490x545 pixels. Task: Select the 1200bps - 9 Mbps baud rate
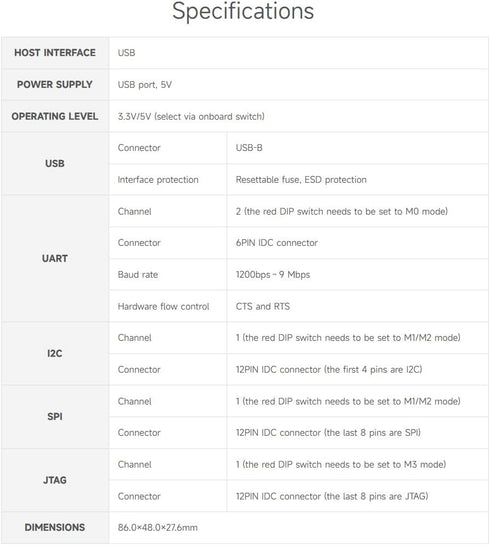(x=273, y=275)
